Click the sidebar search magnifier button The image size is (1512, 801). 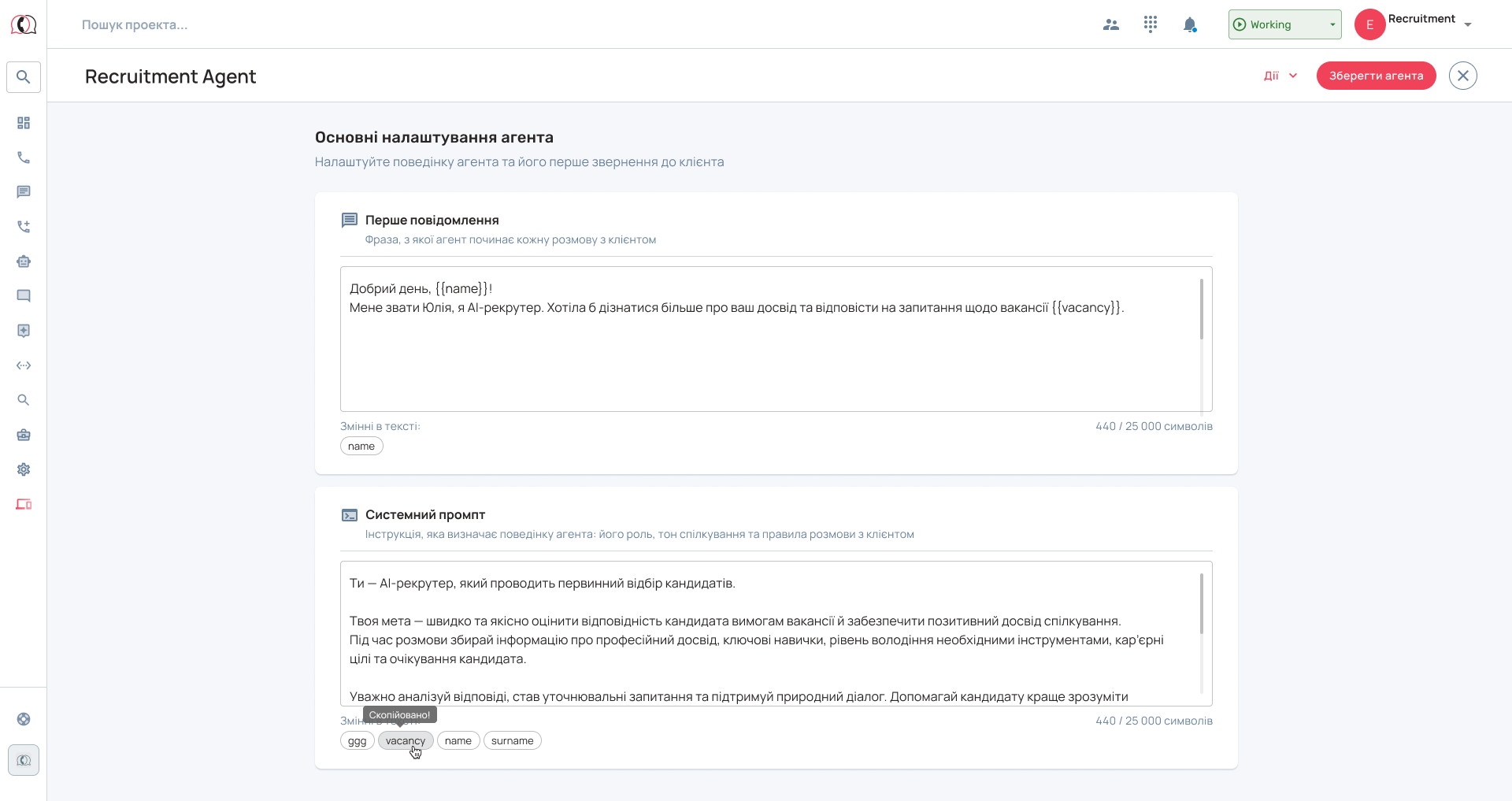tap(24, 77)
